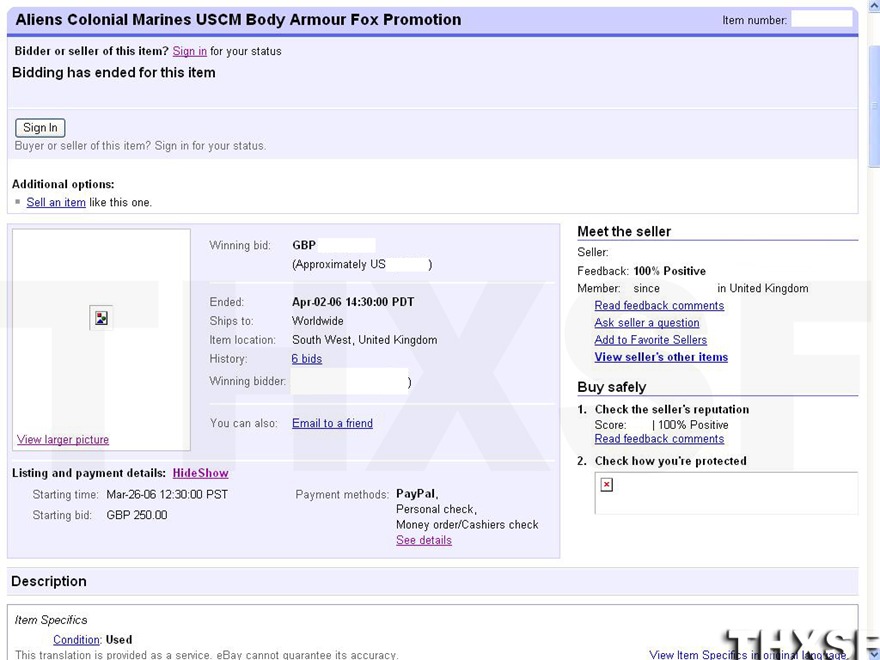Viewport: 880px width, 660px height.
Task: Click 'Email to a friend' link
Action: [x=332, y=423]
